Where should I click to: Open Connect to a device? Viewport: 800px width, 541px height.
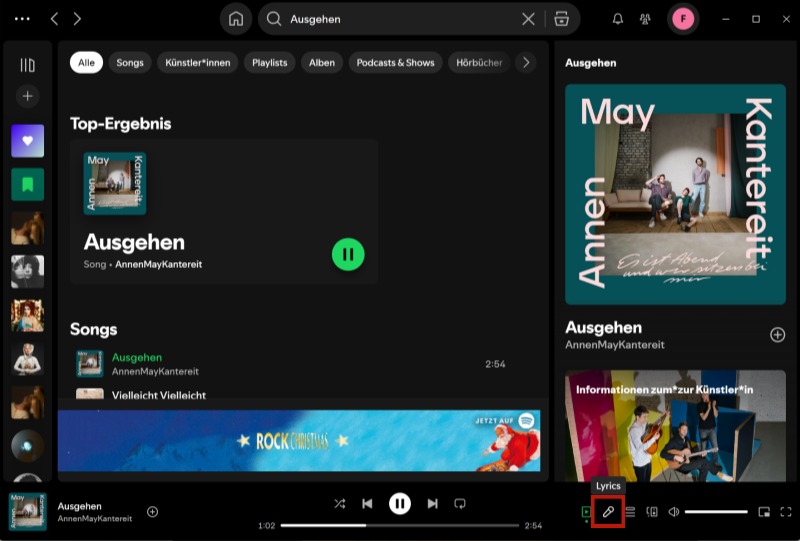[652, 512]
